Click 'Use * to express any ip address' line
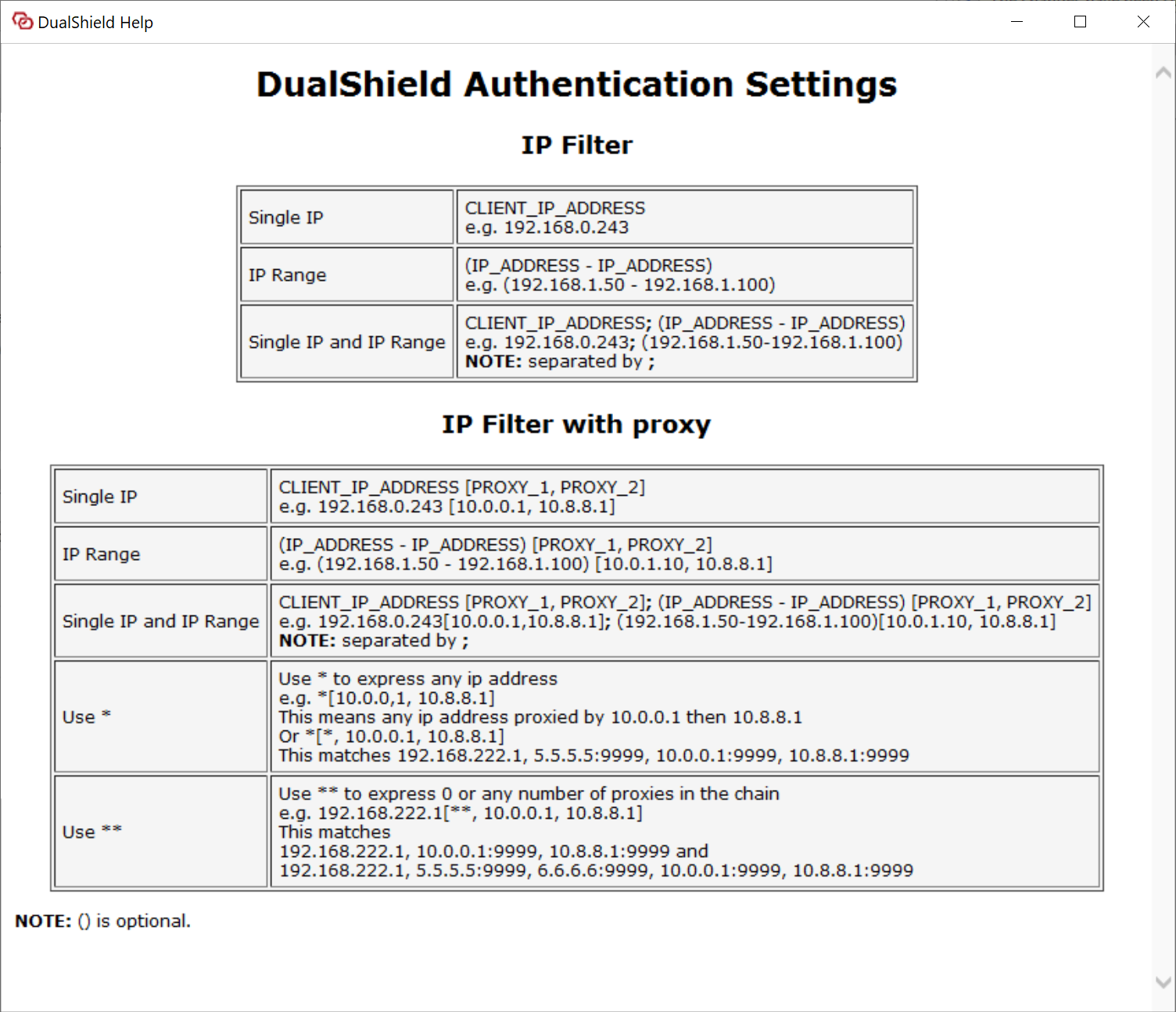 pyautogui.click(x=418, y=679)
